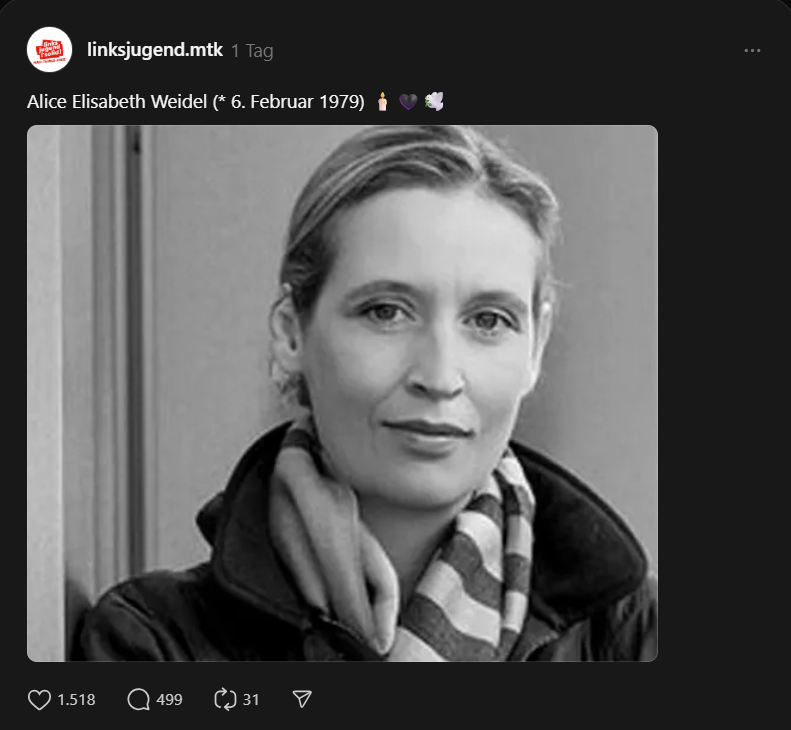Click the 'Alice Elisabeth Weidel' name text

coord(117,101)
